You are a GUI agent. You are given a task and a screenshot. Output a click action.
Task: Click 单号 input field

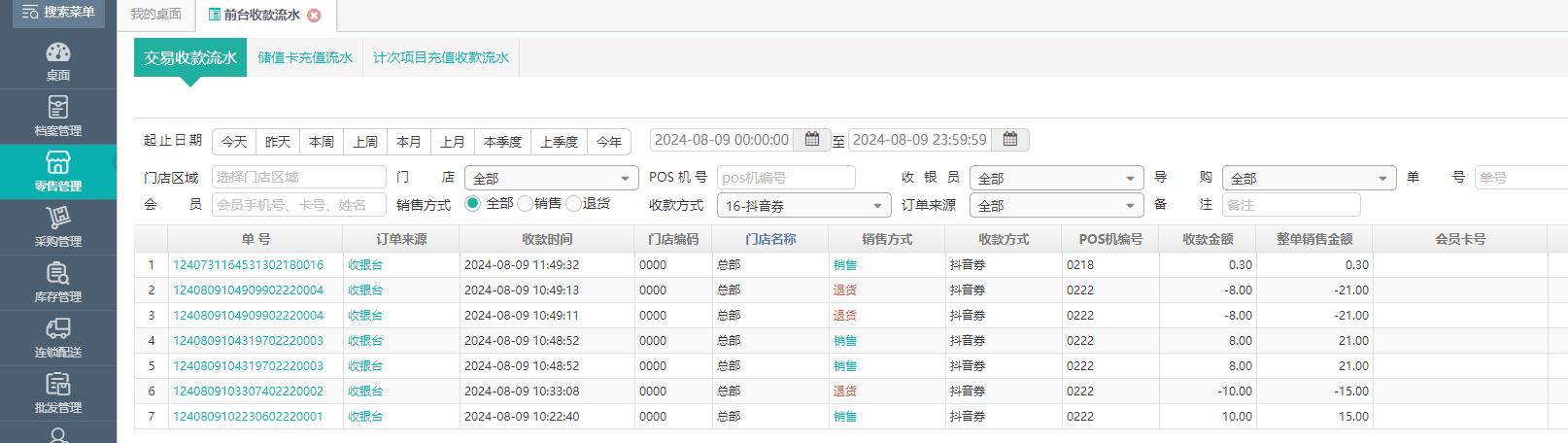tap(1521, 177)
